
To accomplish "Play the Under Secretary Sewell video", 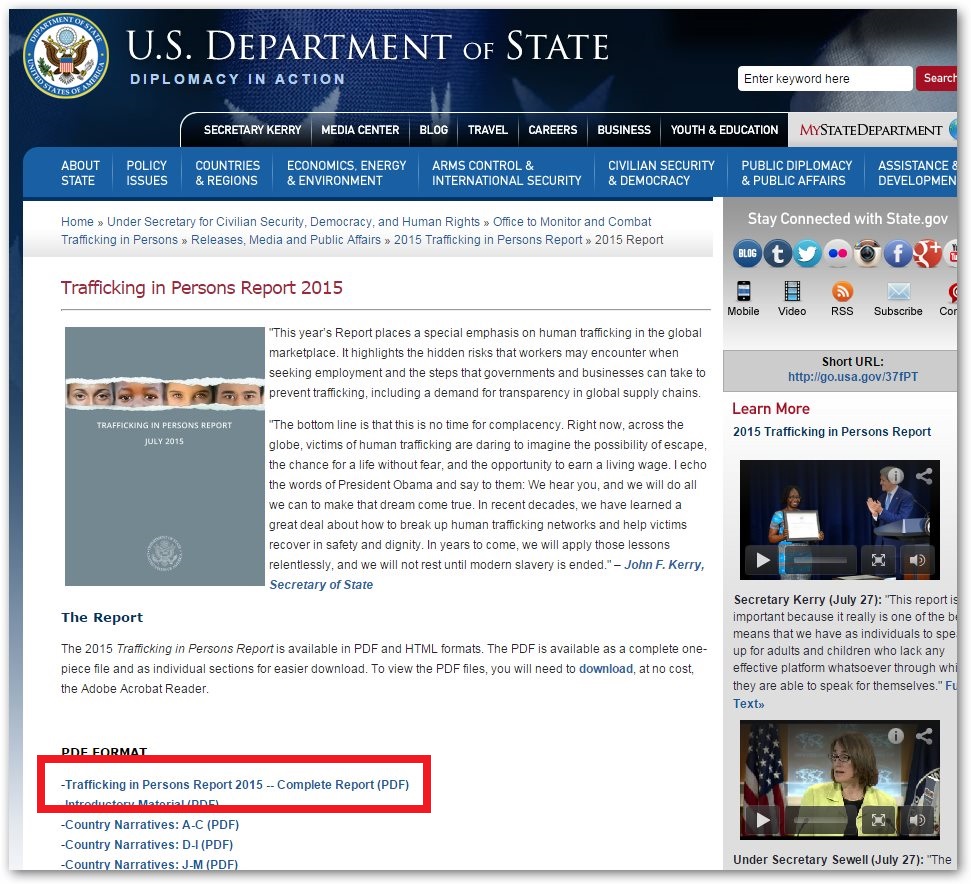I will click(762, 820).
